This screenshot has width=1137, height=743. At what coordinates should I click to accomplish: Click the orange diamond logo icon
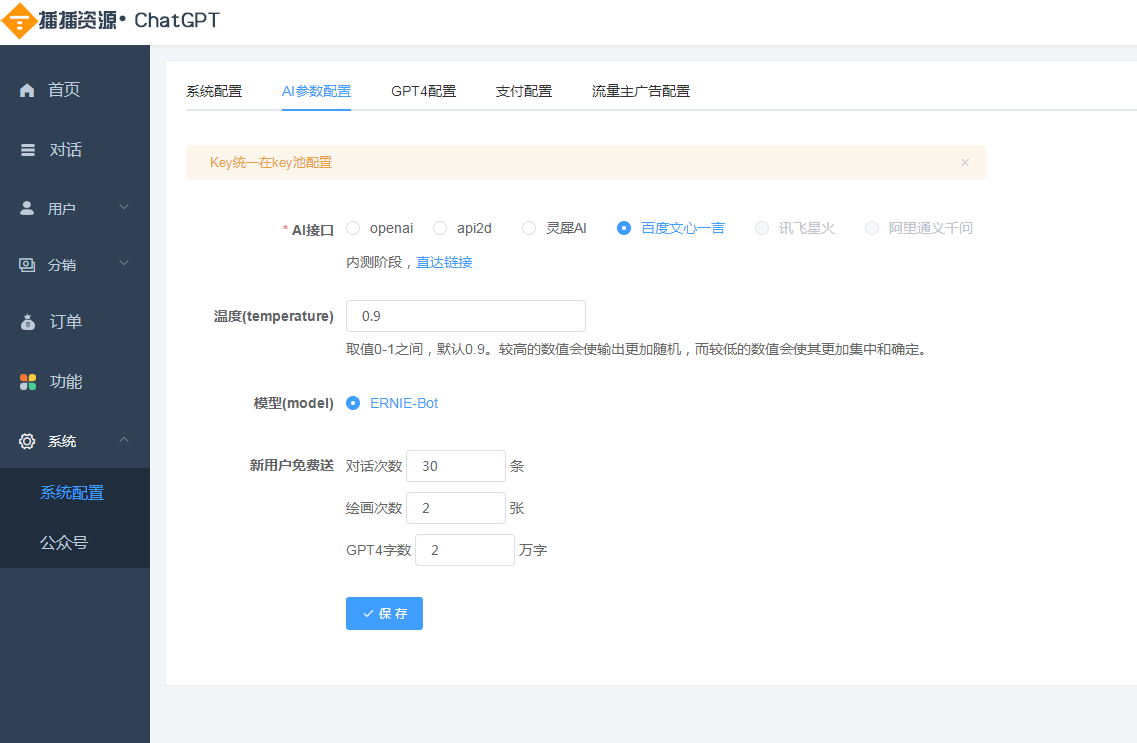click(x=19, y=20)
